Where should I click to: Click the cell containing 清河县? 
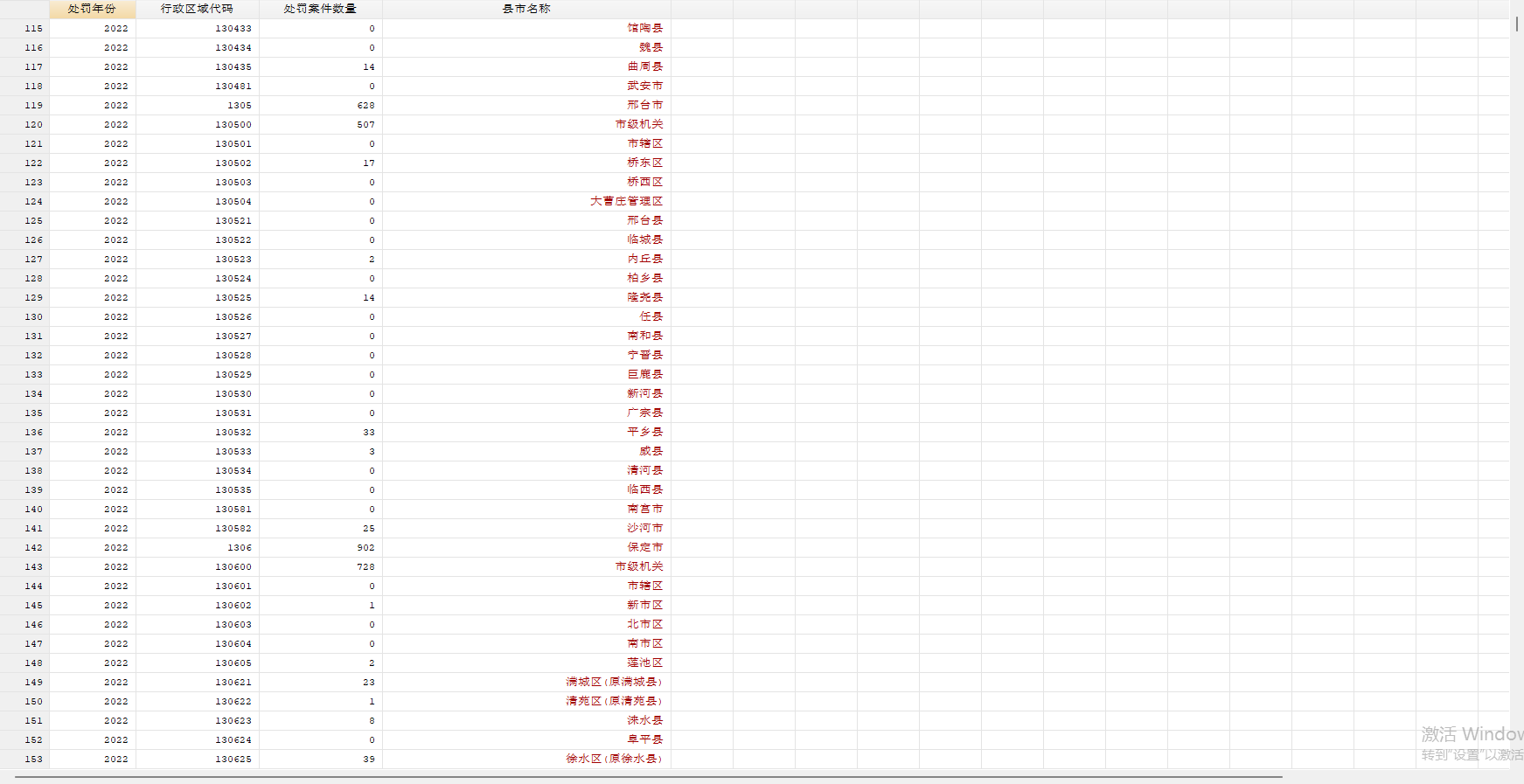(526, 471)
